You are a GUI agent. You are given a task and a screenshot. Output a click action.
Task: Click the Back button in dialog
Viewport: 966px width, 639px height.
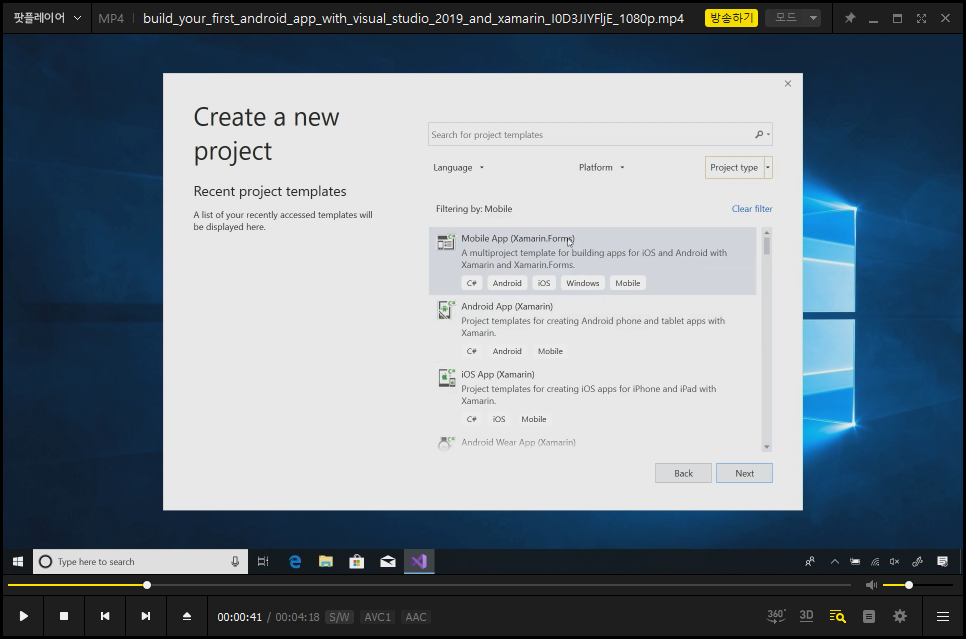pyautogui.click(x=683, y=473)
